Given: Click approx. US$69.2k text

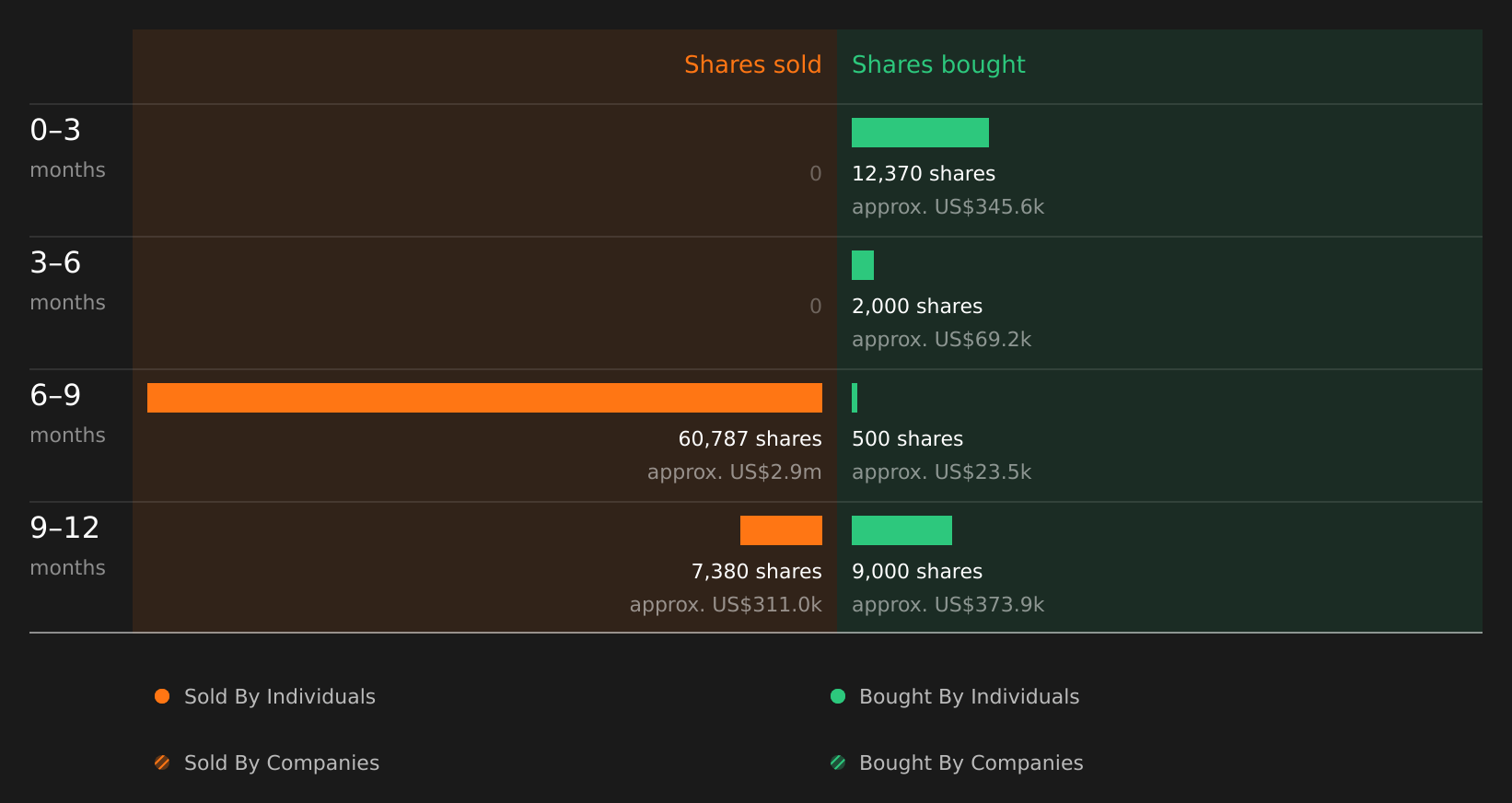Looking at the screenshot, I should (941, 340).
